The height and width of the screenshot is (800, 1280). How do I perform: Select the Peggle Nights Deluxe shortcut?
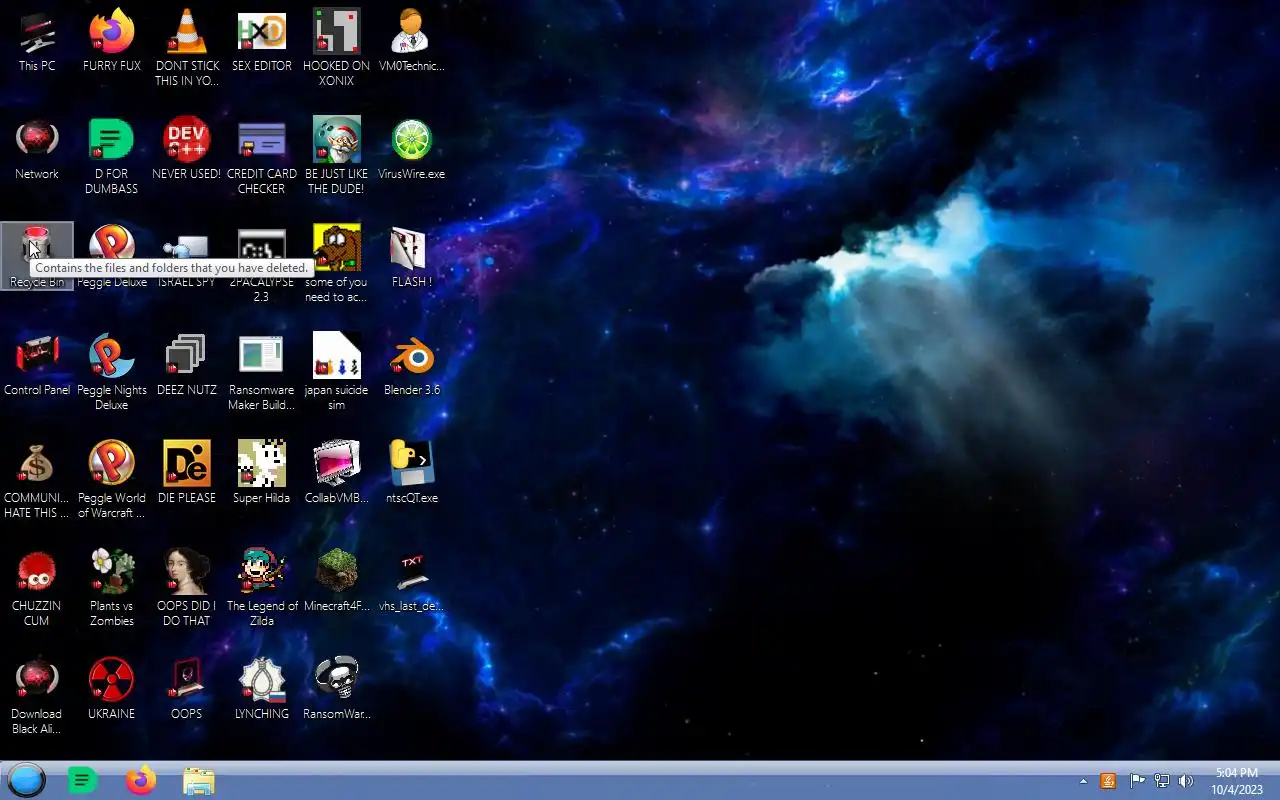pos(112,372)
